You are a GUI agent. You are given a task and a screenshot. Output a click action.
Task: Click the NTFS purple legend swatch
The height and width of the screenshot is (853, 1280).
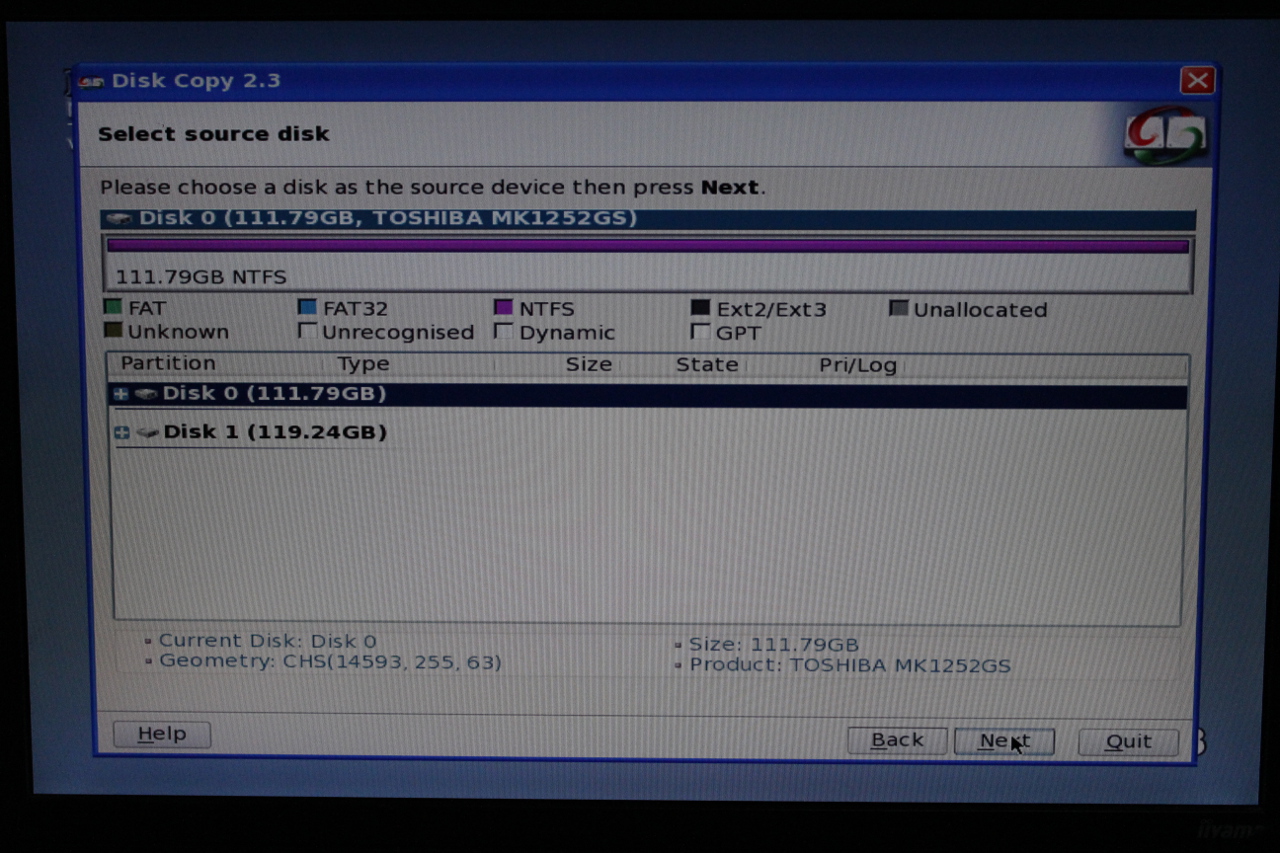(x=503, y=308)
